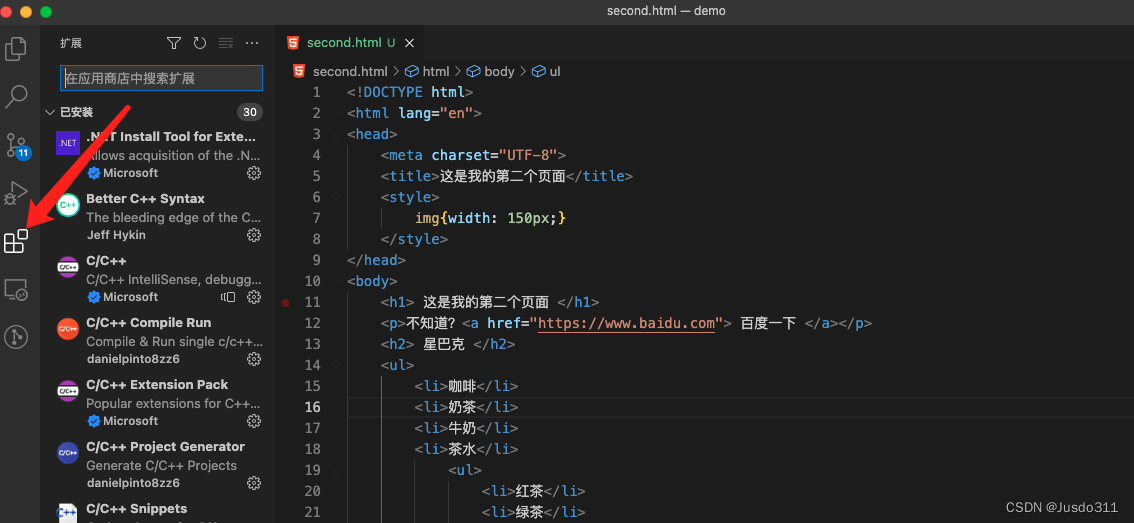Close the second.html editor tab
1134x523 pixels.
point(409,43)
